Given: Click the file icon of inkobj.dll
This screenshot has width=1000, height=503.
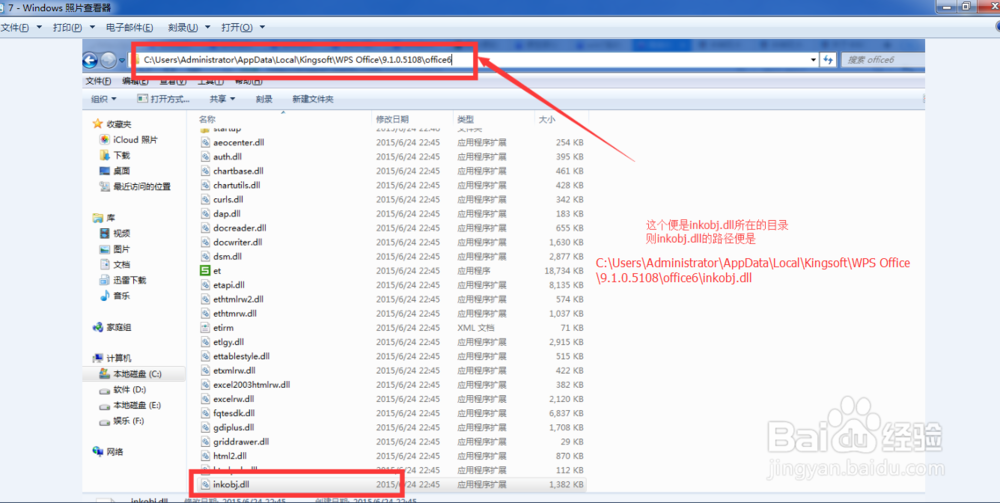Looking at the screenshot, I should pos(205,485).
